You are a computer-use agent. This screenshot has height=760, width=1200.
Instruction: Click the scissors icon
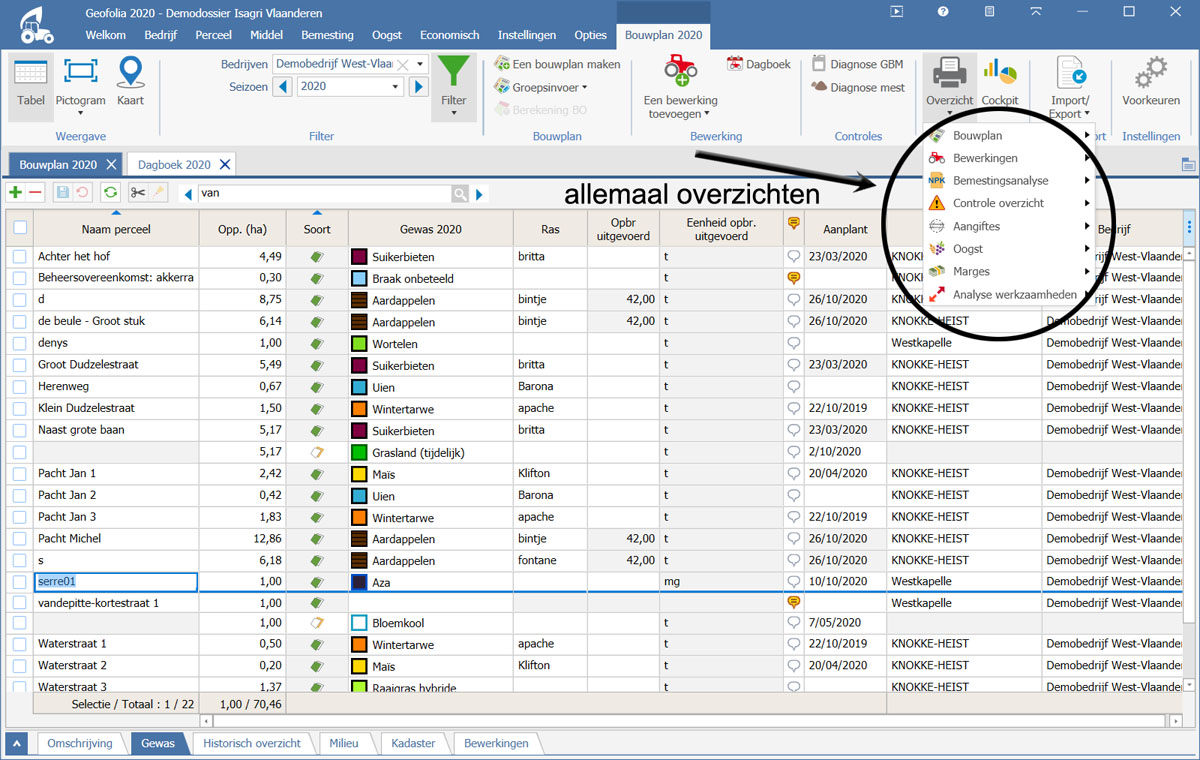tap(137, 192)
